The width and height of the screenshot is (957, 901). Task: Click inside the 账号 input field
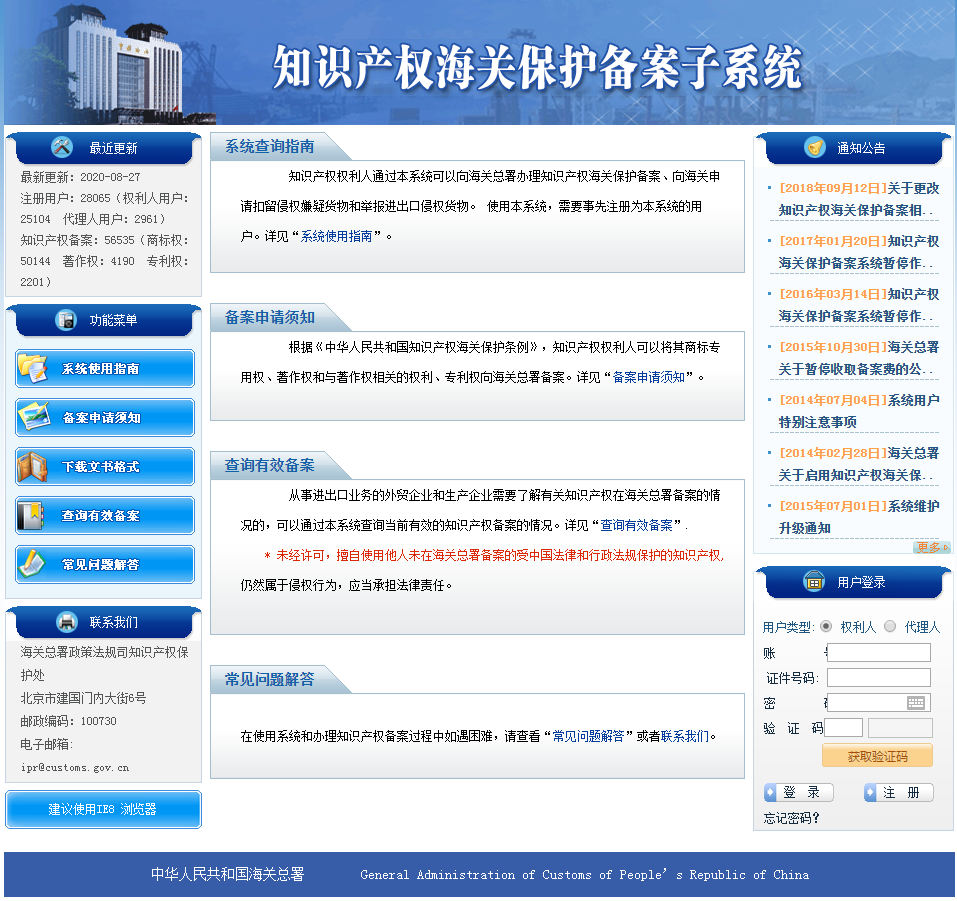point(879,652)
